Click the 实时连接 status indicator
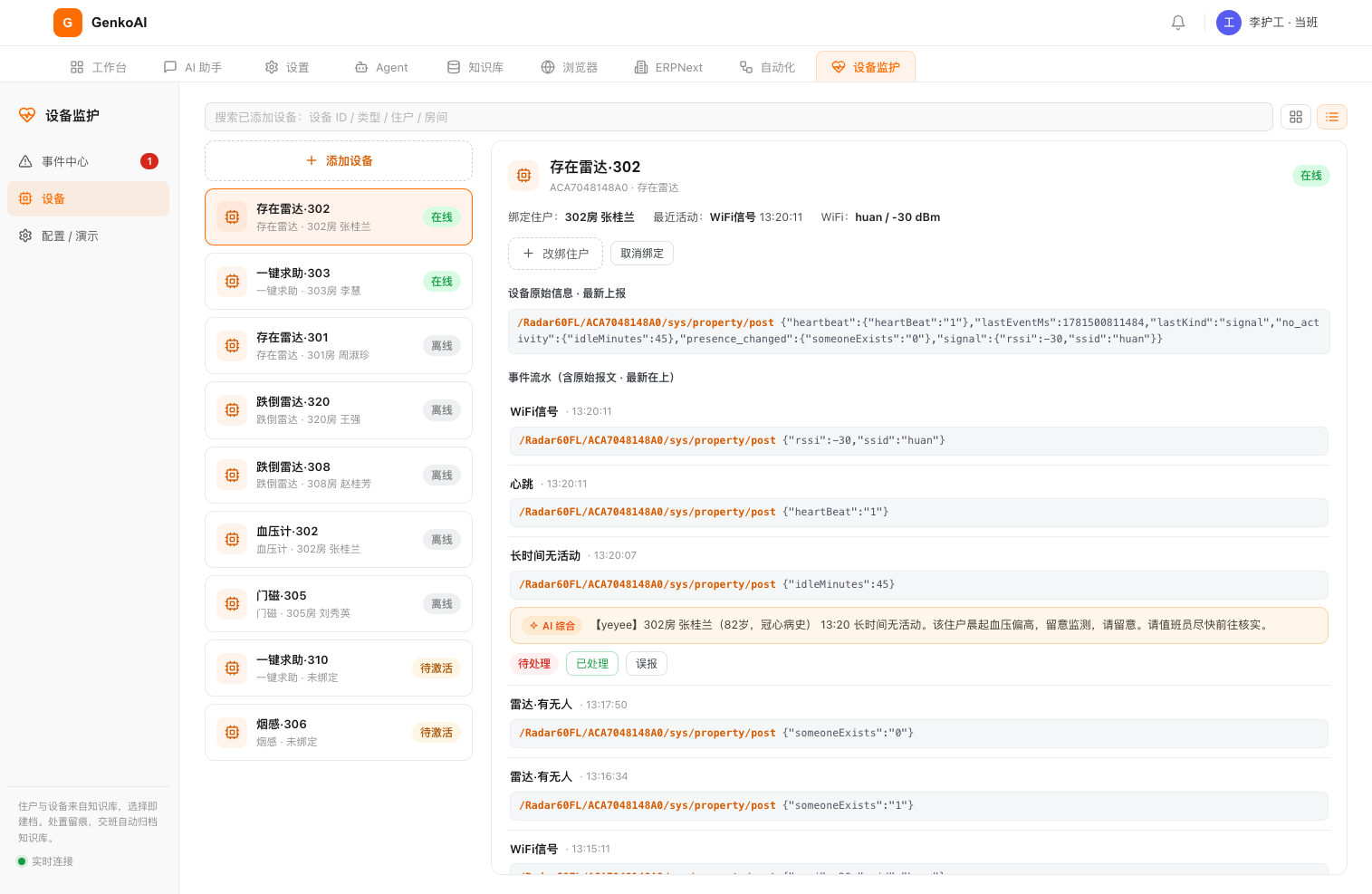The width and height of the screenshot is (1372, 894). coord(45,861)
